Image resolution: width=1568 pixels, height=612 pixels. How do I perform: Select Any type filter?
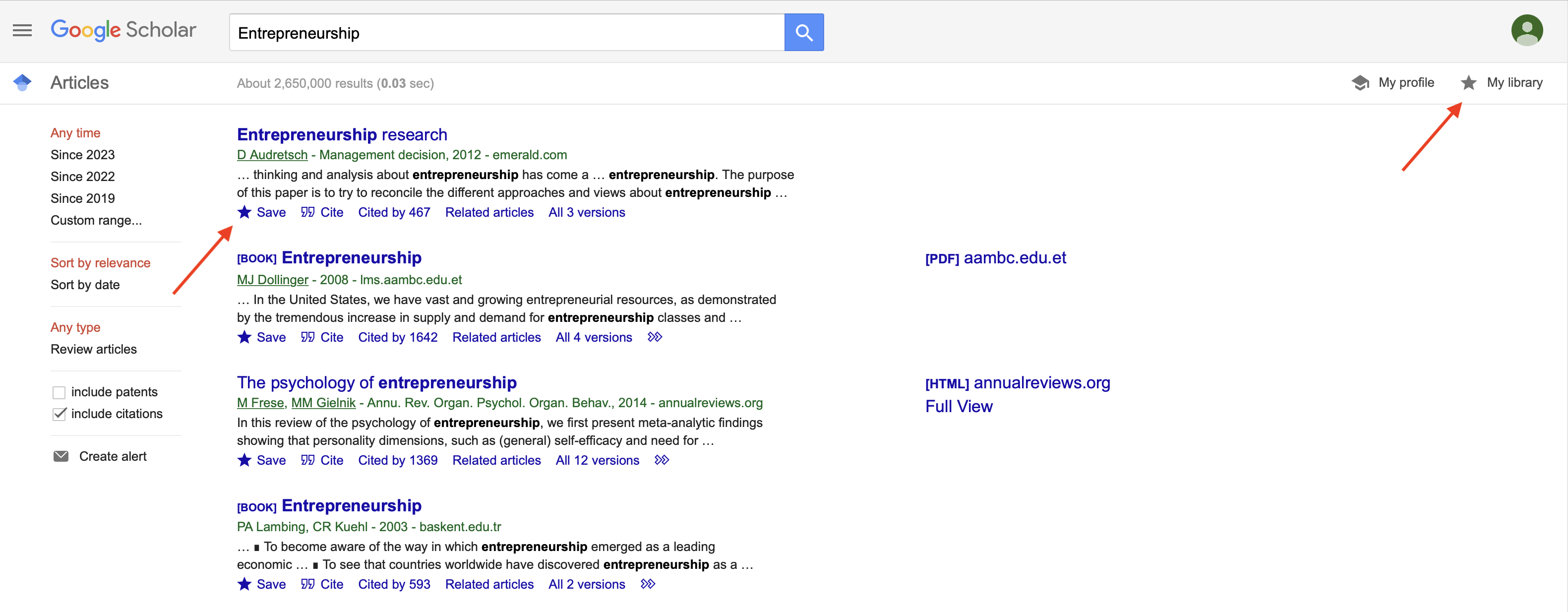pyautogui.click(x=75, y=328)
